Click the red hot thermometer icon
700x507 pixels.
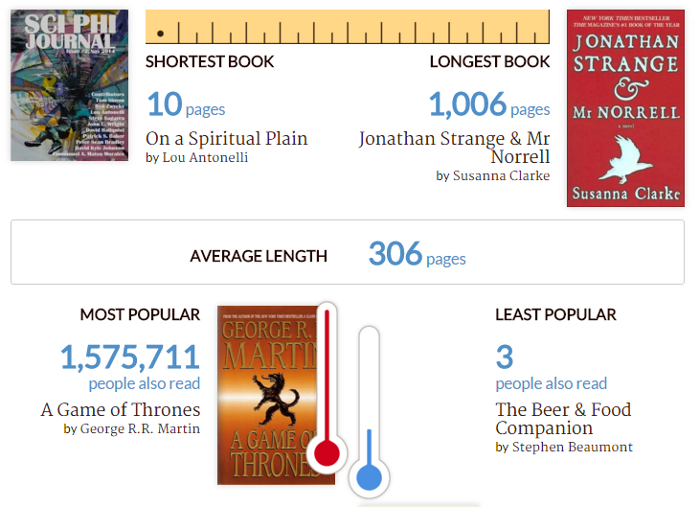click(327, 387)
